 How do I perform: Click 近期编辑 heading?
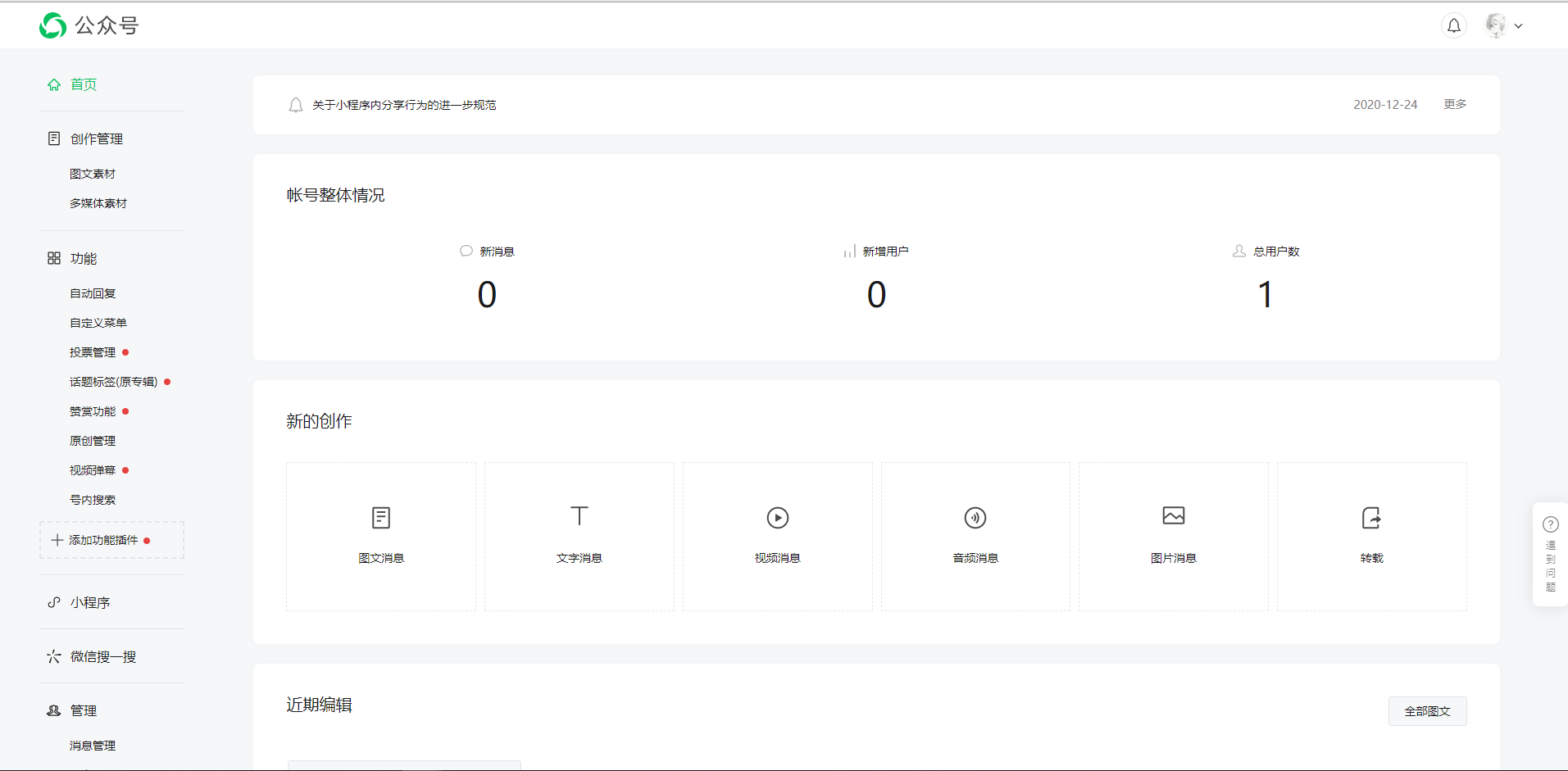(319, 705)
